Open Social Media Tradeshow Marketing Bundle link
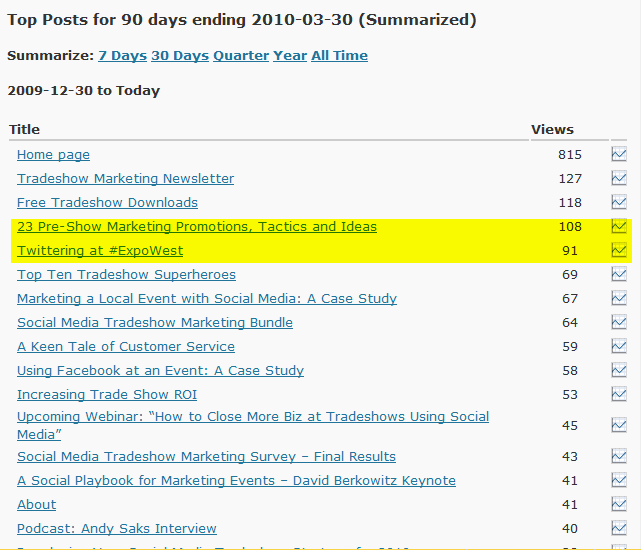This screenshot has height=550, width=641. (155, 323)
